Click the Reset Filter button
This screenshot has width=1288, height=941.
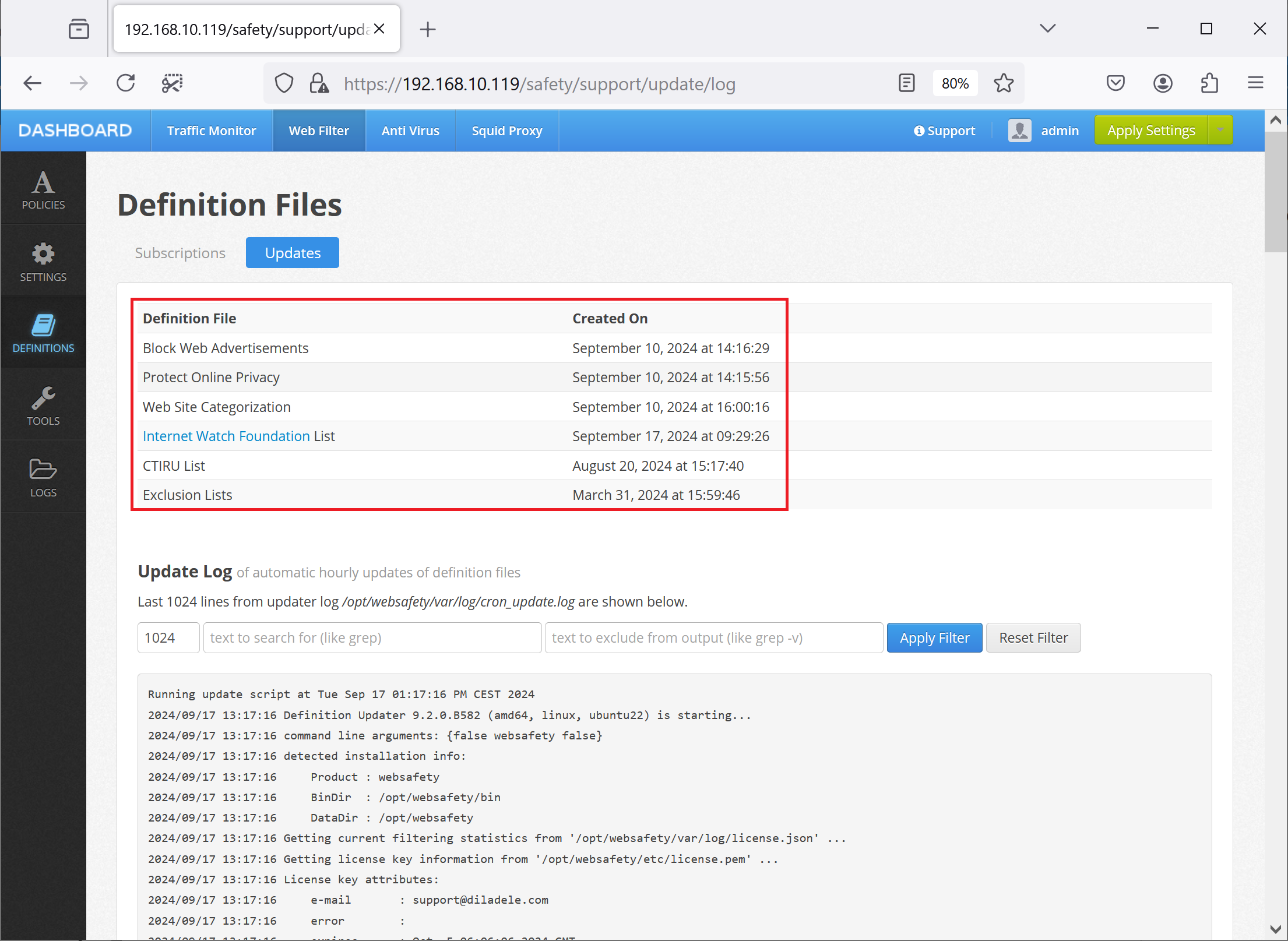tap(1033, 638)
